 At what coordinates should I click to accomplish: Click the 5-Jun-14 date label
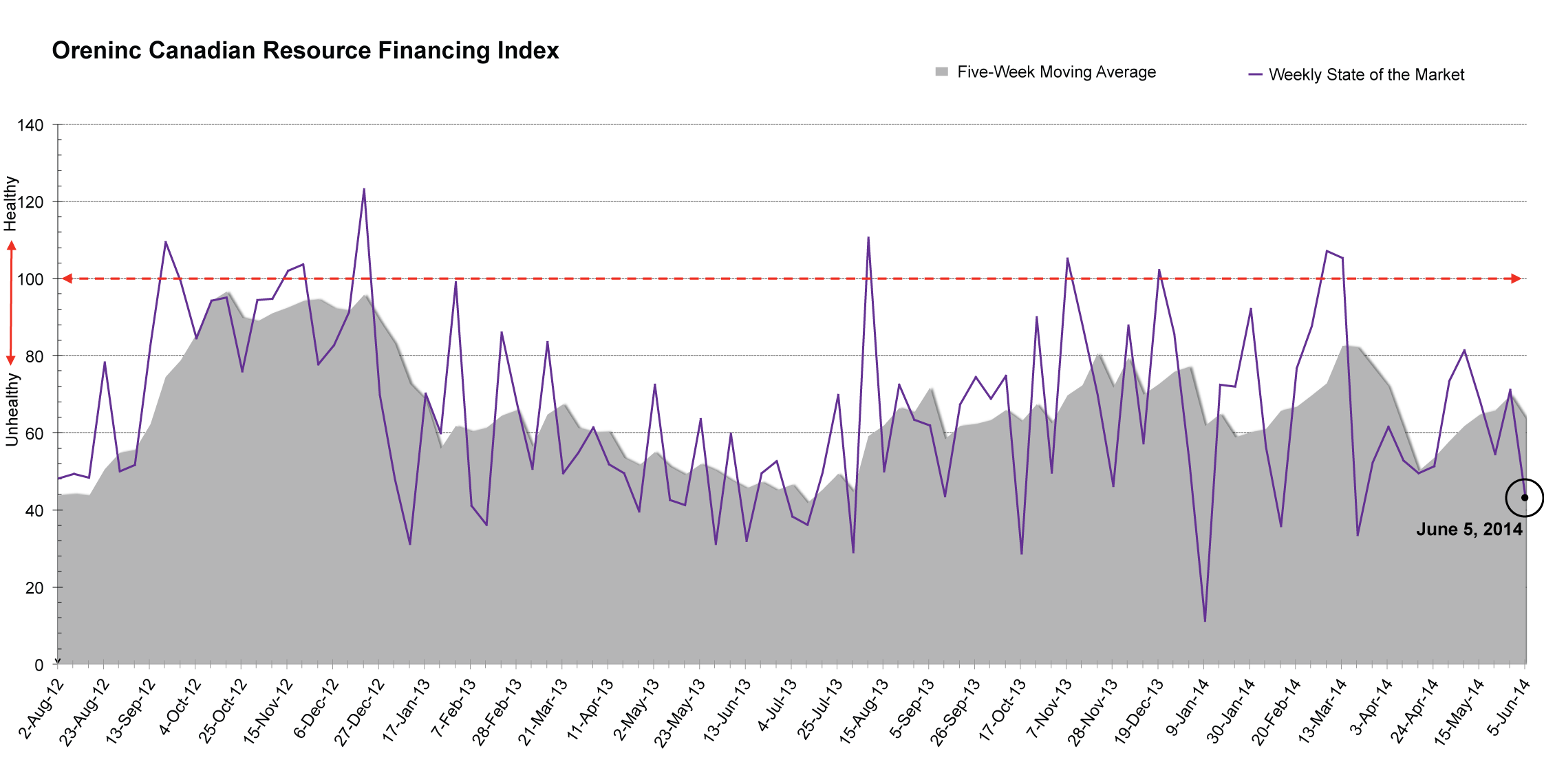(x=1509, y=707)
